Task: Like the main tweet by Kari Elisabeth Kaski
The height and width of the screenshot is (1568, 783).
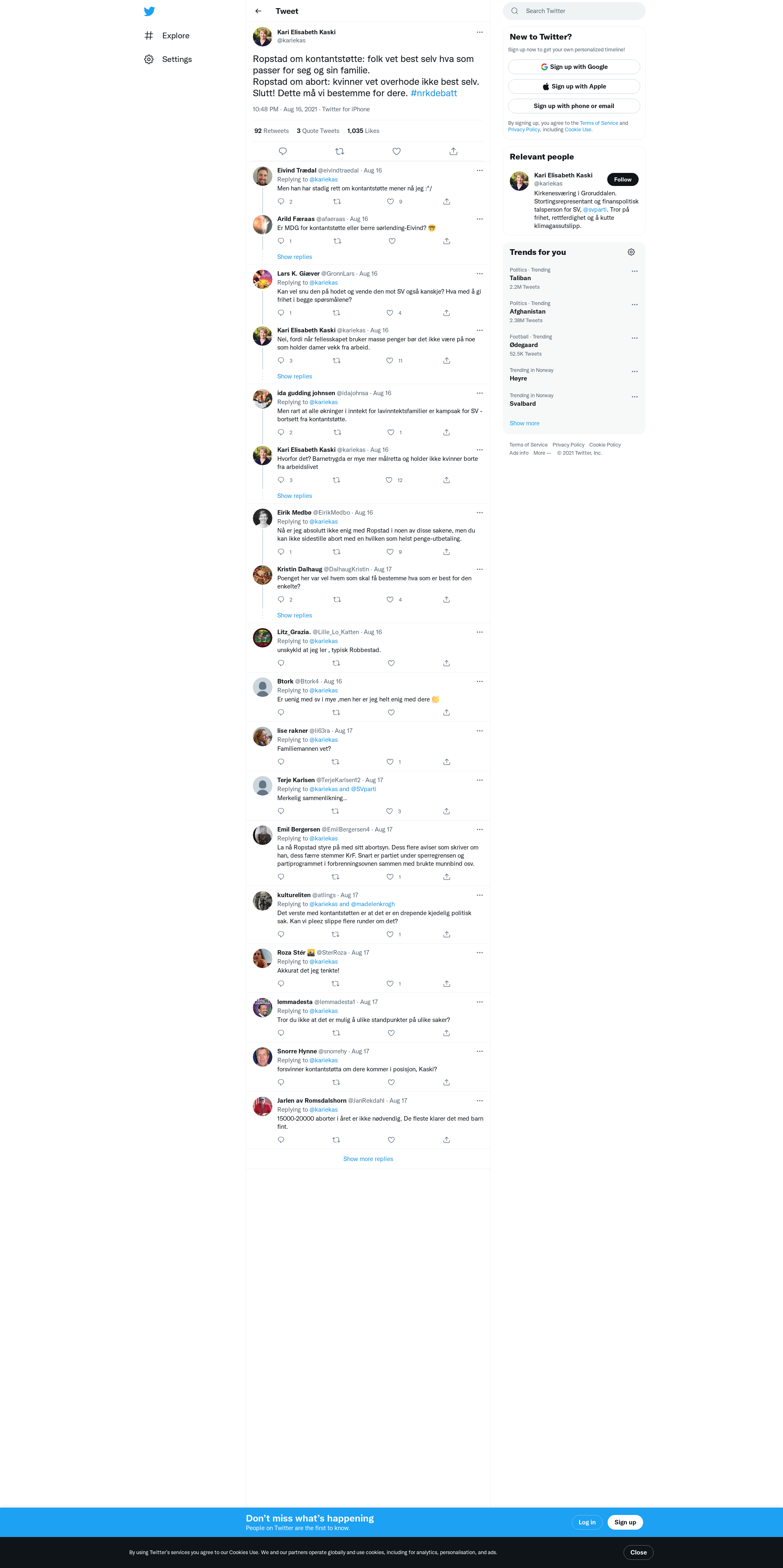Action: (x=396, y=151)
